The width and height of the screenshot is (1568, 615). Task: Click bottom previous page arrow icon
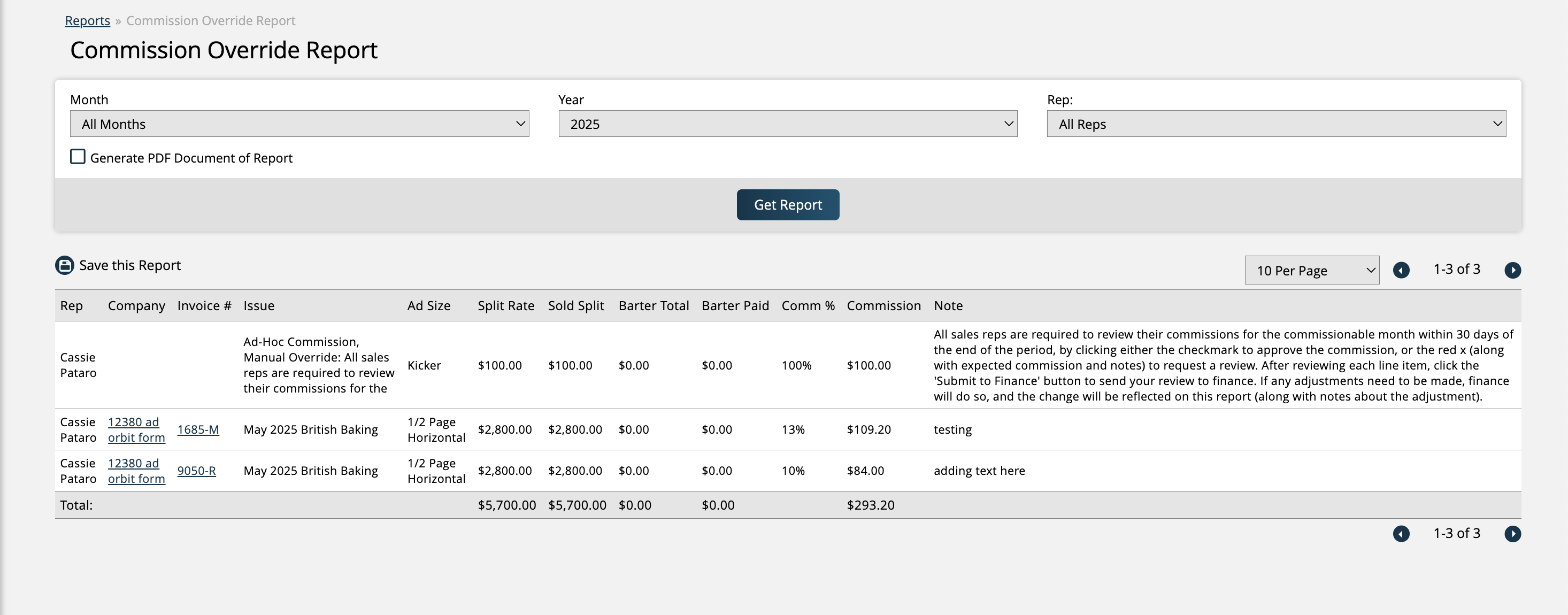(1401, 534)
